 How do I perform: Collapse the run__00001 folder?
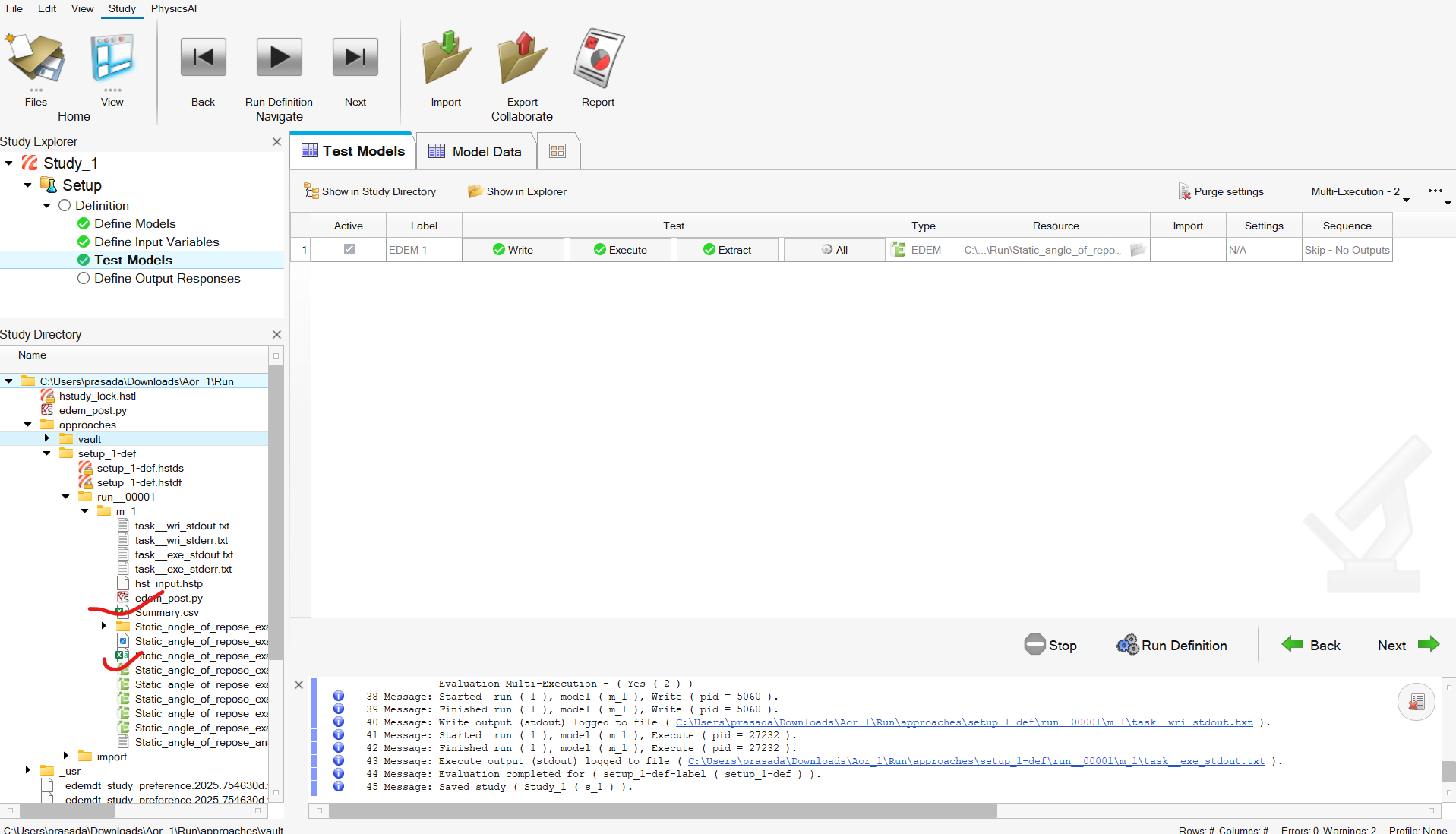pos(65,497)
